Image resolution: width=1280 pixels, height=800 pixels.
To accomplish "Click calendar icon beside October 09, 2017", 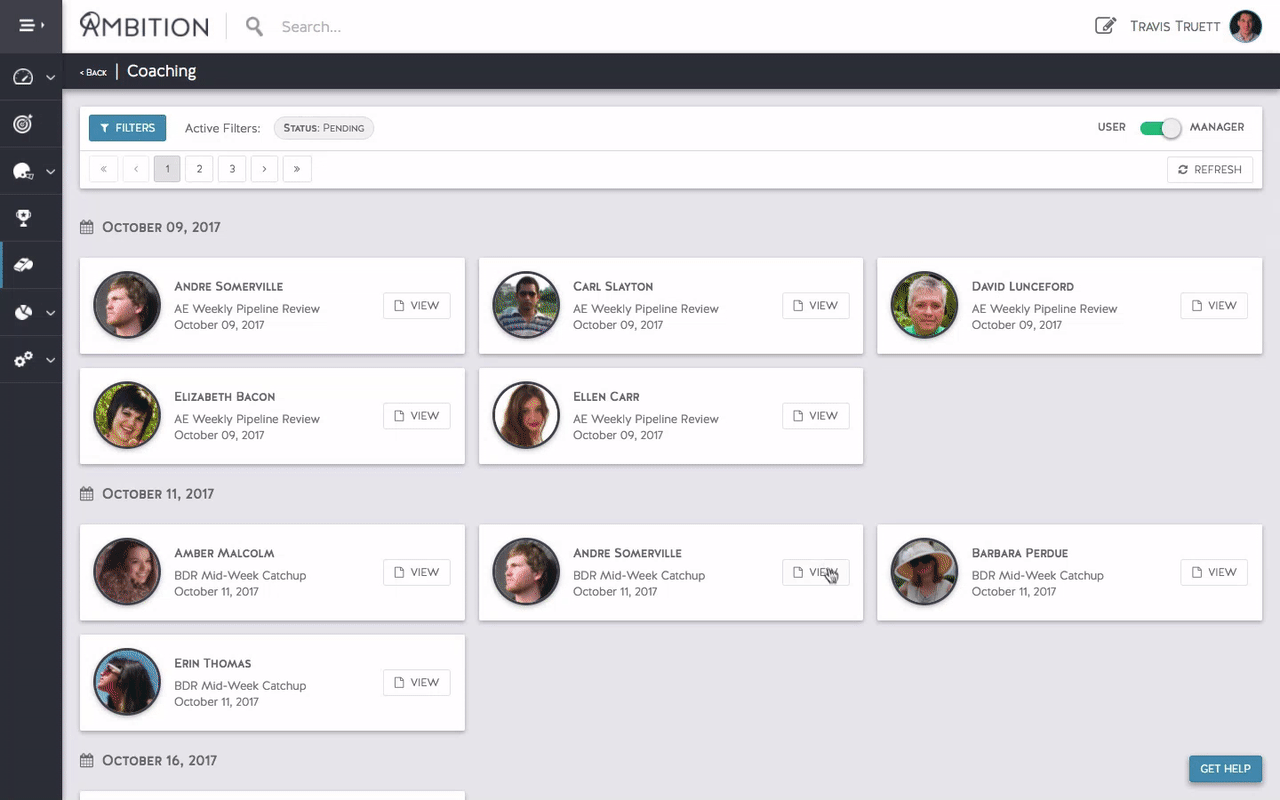I will [x=86, y=228].
